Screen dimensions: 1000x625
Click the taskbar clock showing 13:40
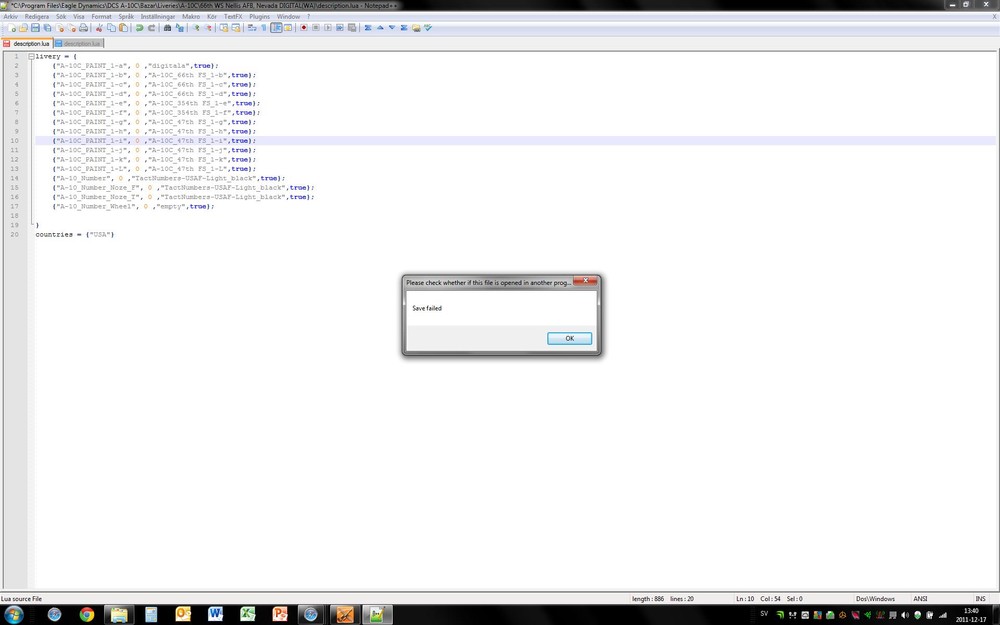971,615
